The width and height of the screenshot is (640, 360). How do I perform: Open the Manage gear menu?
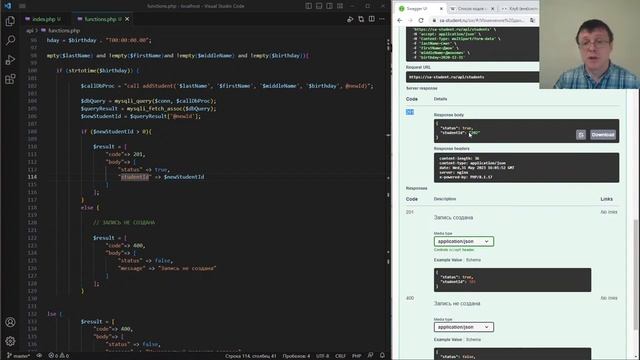pyautogui.click(x=10, y=341)
